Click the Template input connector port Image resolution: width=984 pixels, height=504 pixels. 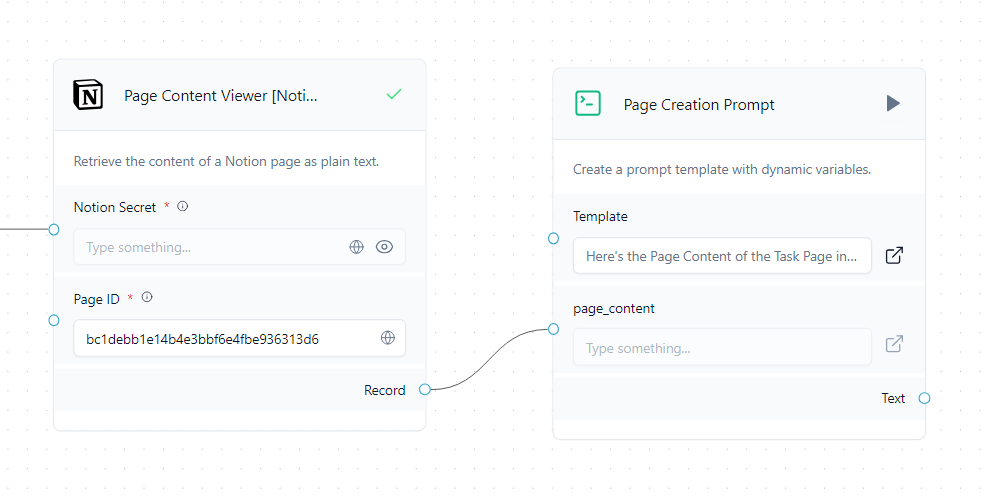(553, 238)
